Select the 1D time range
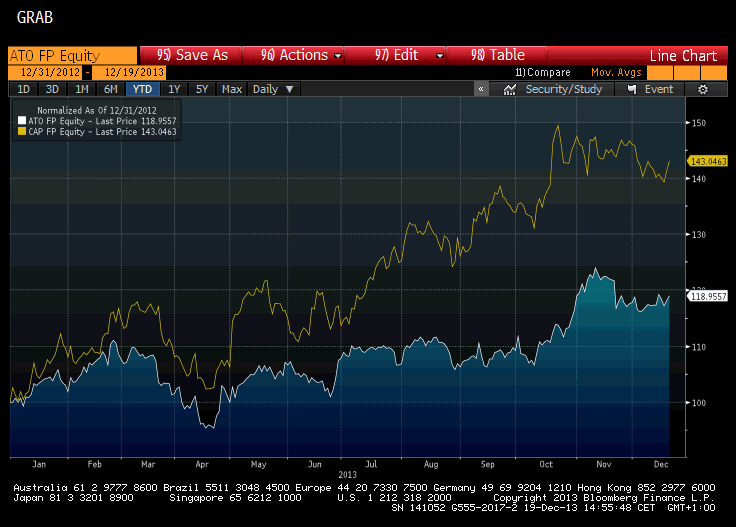This screenshot has height=527, width=736. point(23,89)
